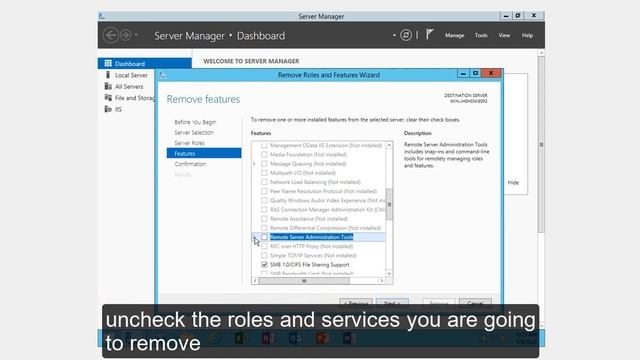This screenshot has height=360, width=640.
Task: Toggle Message Queuing checkbox
Action: click(264, 164)
